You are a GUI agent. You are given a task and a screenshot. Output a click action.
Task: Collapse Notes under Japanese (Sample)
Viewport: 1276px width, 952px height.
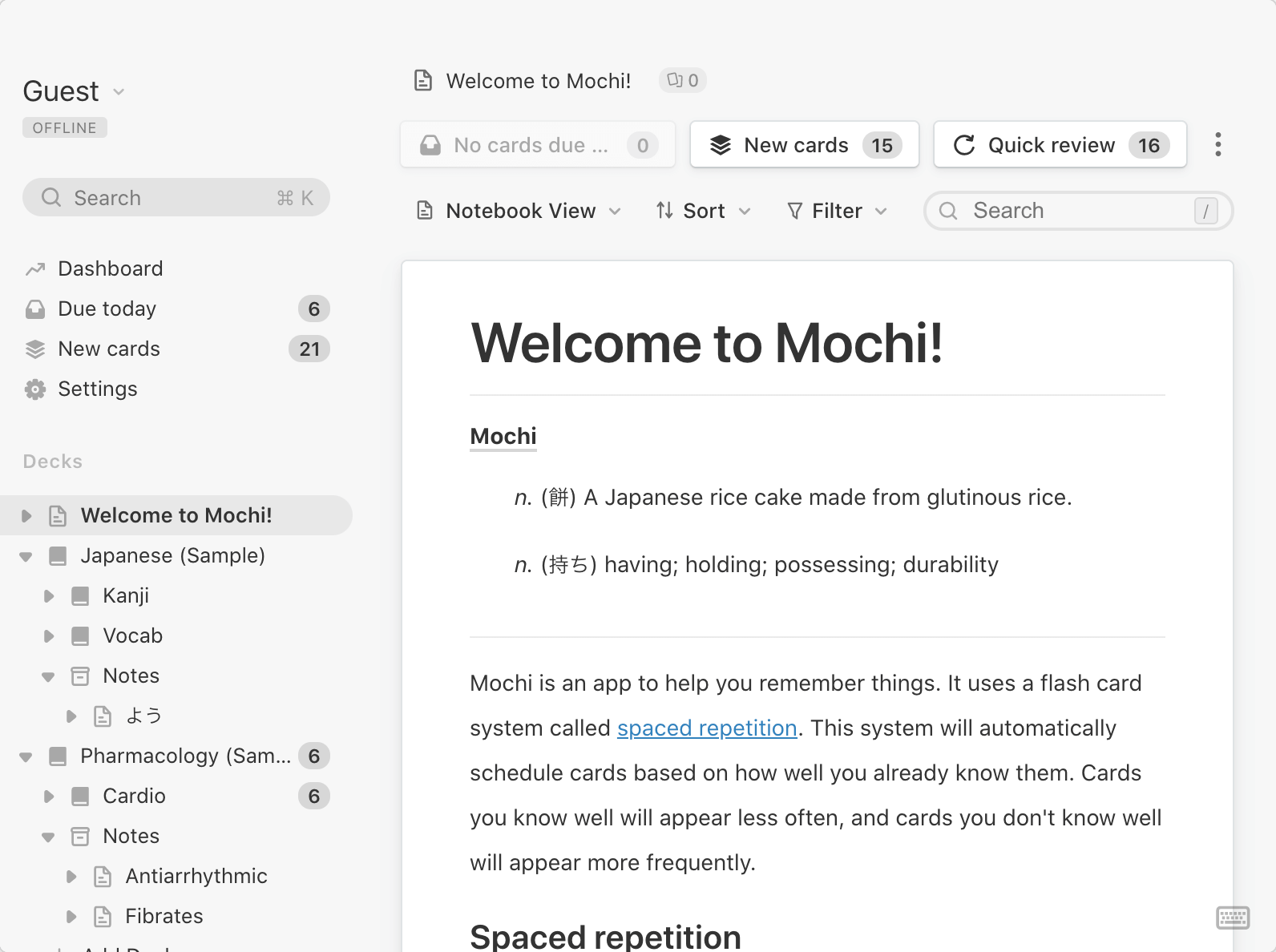pos(49,676)
